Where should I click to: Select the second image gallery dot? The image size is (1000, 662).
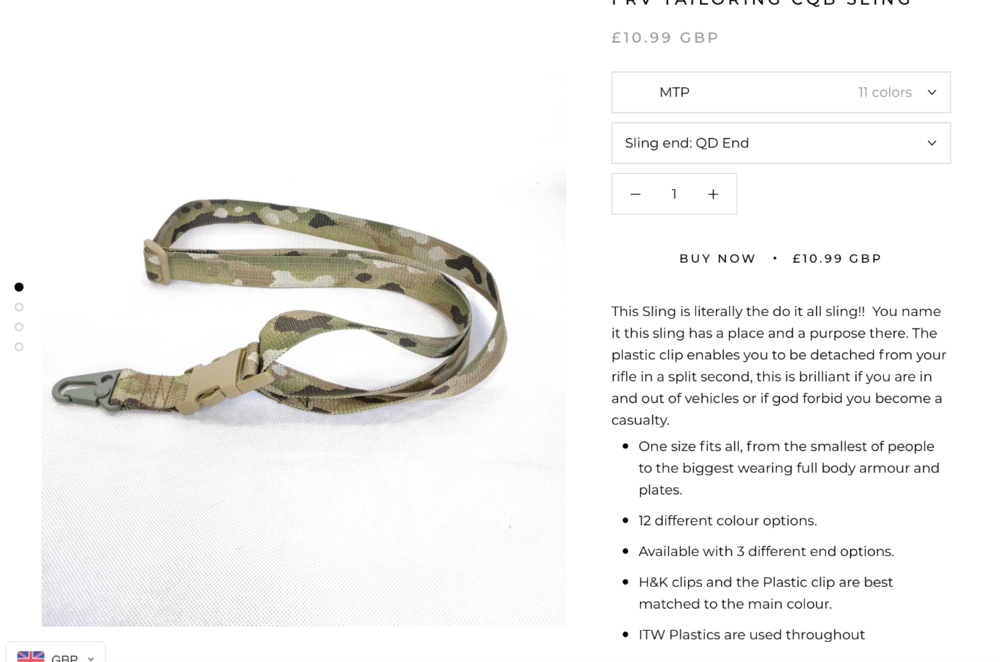(19, 307)
